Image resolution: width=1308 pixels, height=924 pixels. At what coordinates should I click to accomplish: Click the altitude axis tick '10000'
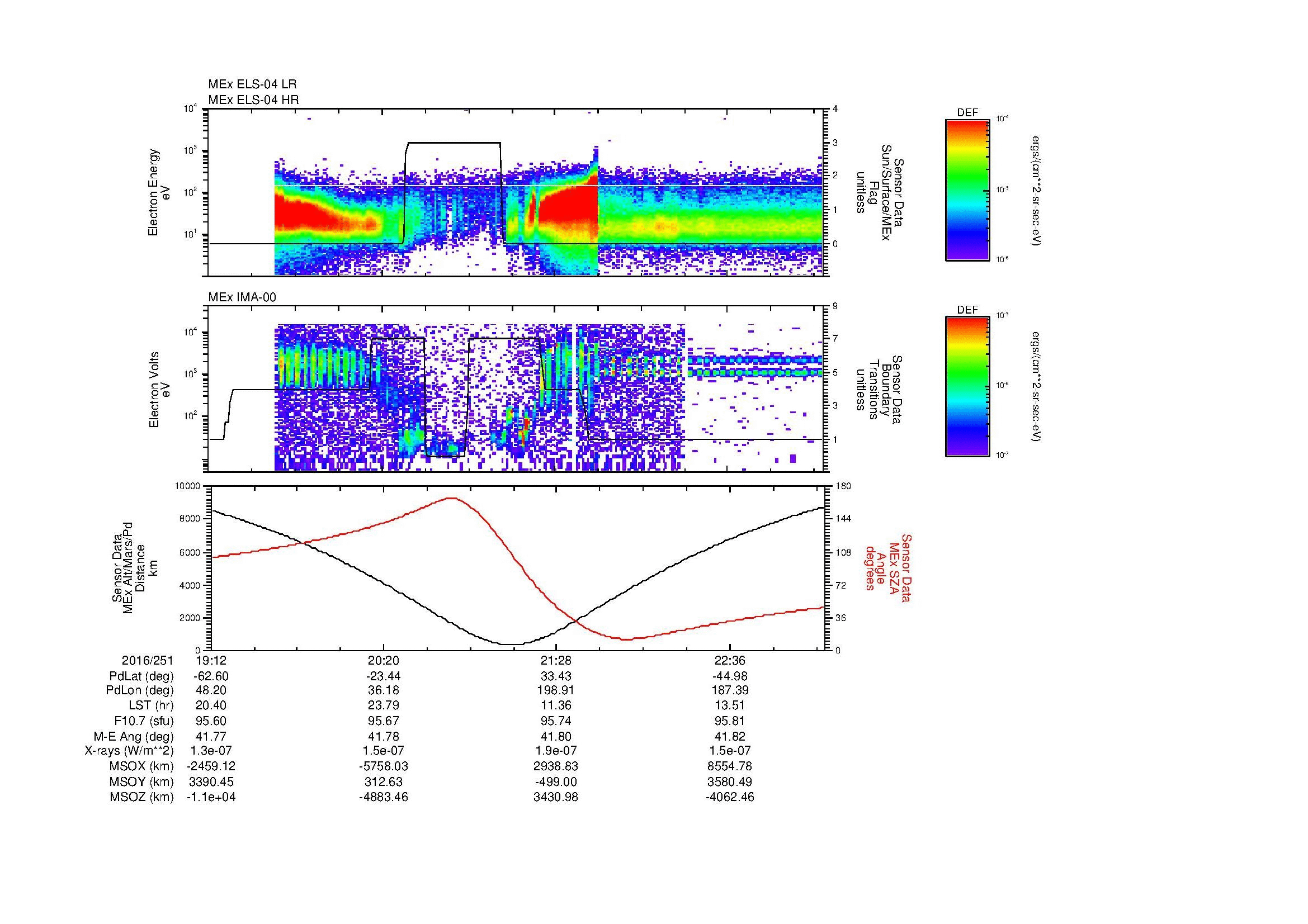[x=188, y=486]
